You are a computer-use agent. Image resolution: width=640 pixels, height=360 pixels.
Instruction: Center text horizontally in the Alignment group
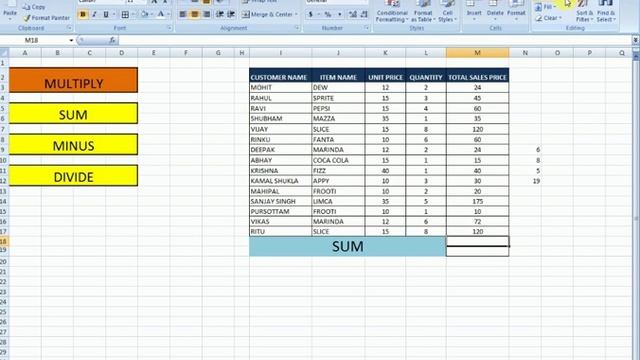click(195, 14)
